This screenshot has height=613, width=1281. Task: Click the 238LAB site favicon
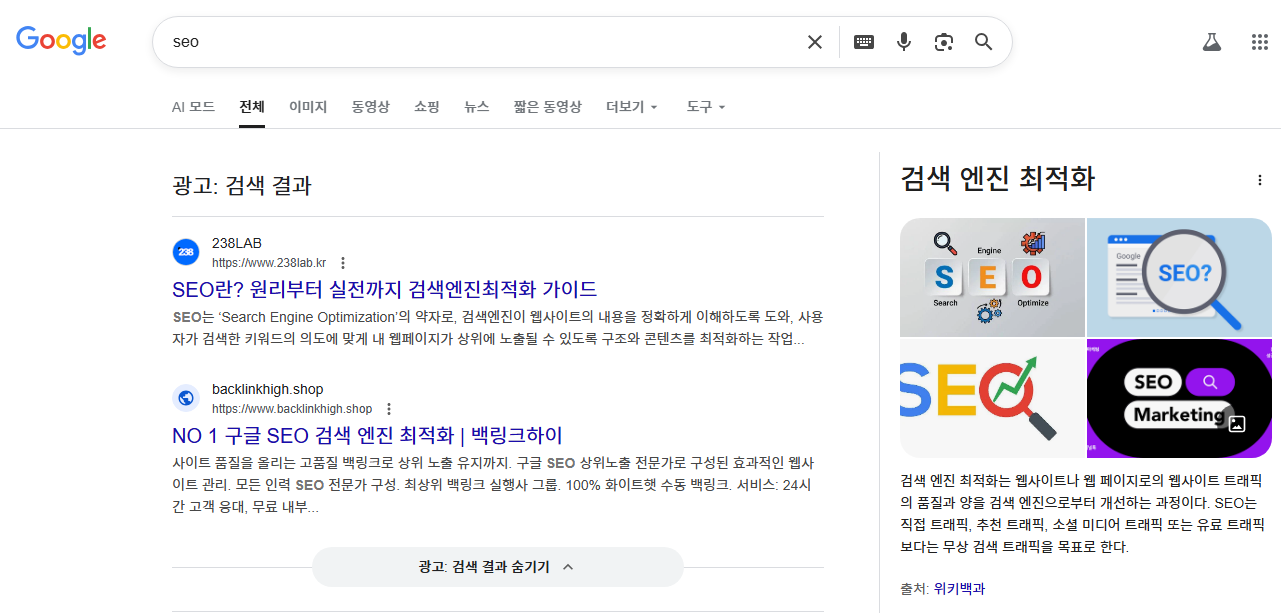tap(186, 252)
